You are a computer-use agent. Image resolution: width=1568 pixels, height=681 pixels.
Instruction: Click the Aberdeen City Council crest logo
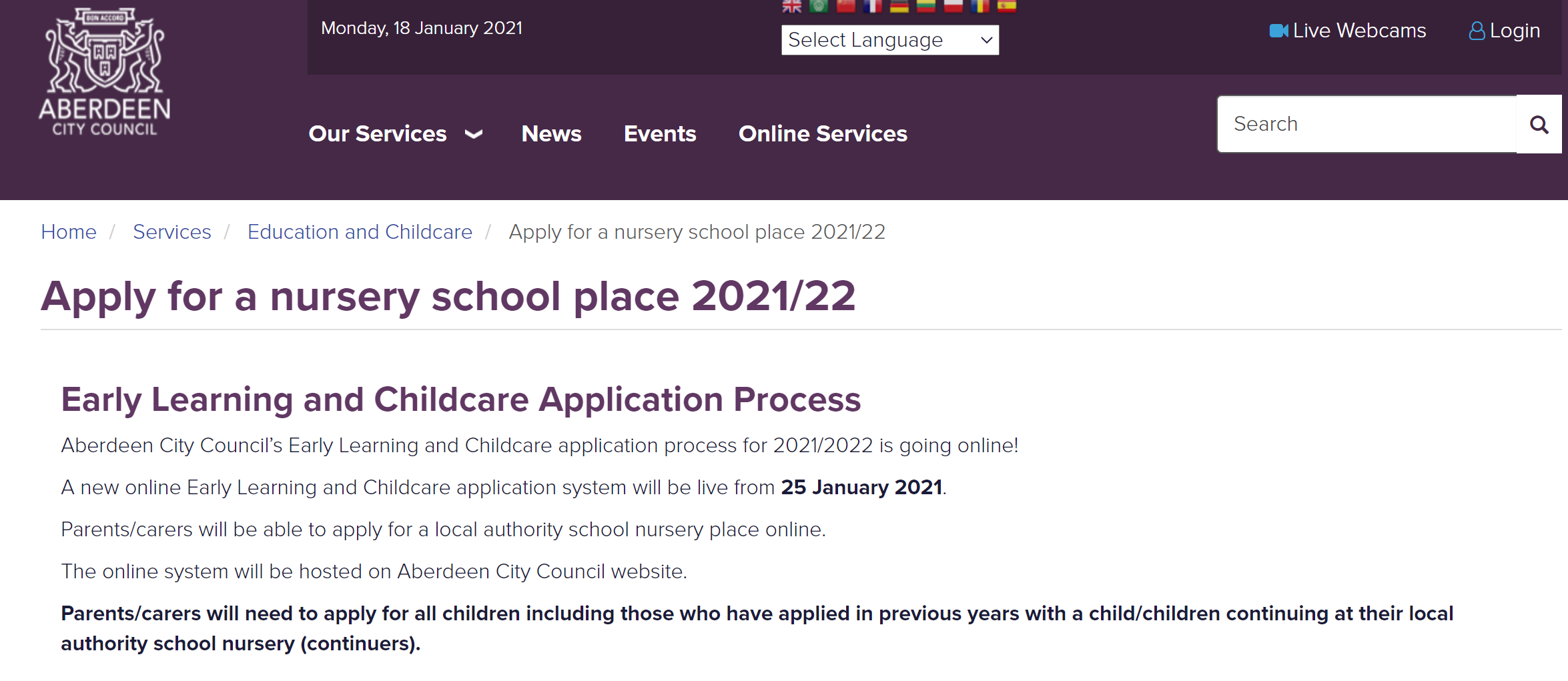coord(105,72)
